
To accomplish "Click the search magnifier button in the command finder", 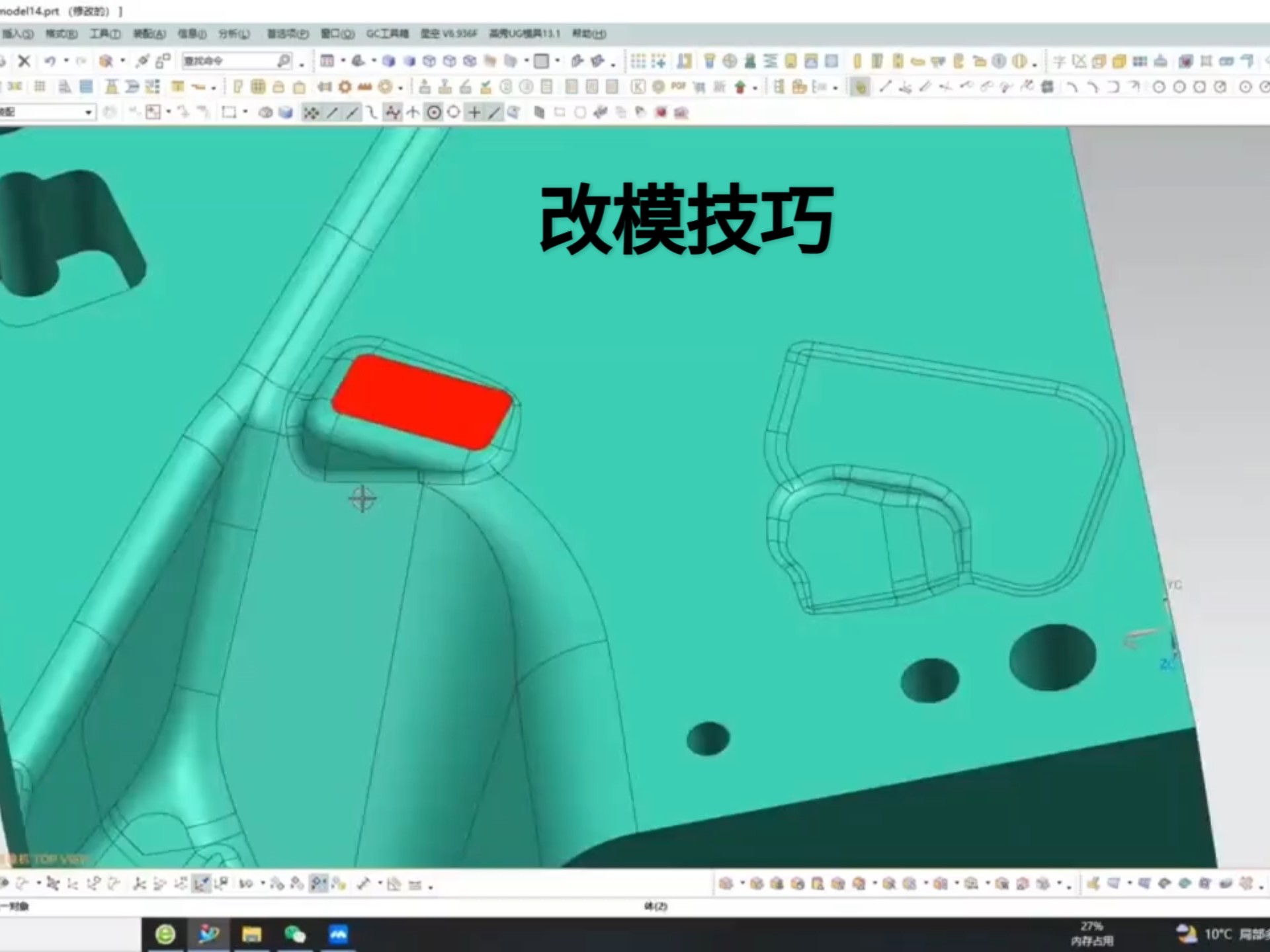I will click(284, 61).
